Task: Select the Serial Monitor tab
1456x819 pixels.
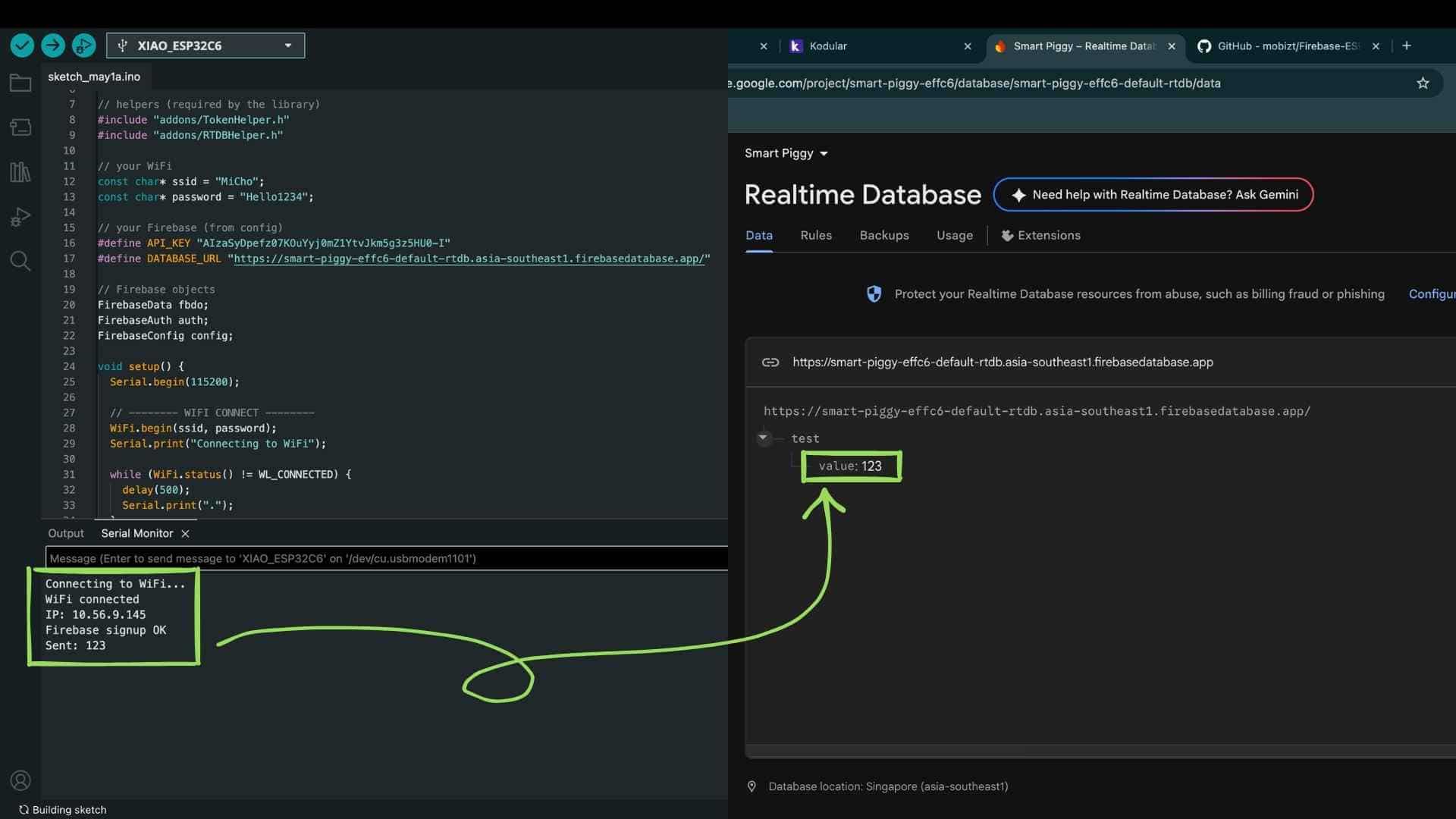Action: 137,533
